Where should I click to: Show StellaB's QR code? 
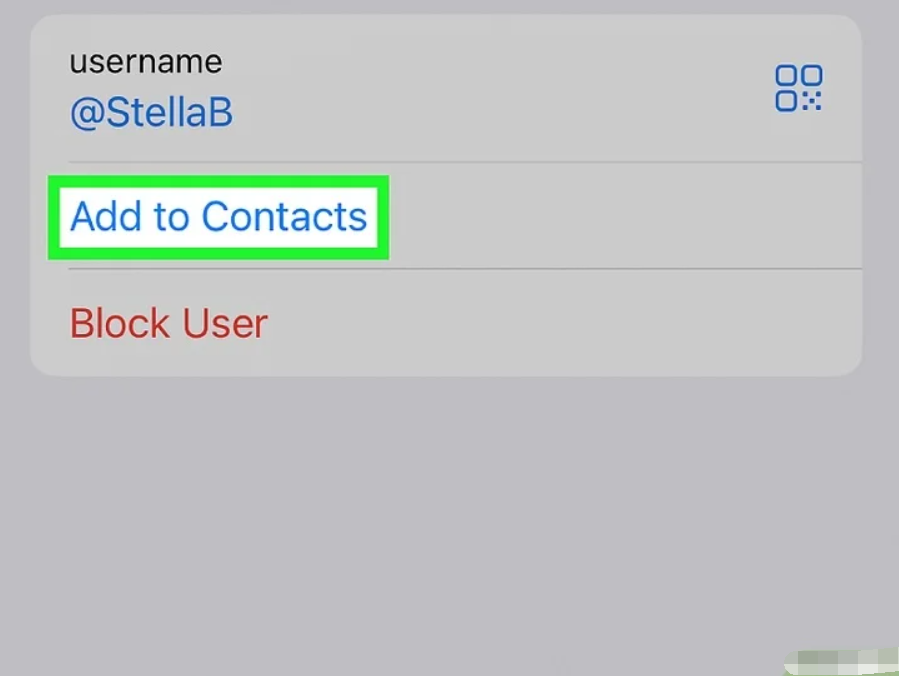click(x=798, y=88)
